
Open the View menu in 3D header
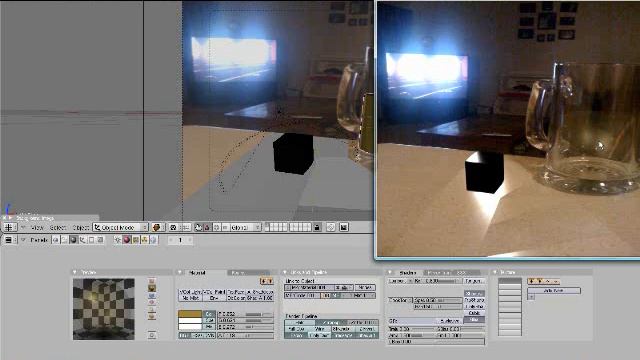37,227
